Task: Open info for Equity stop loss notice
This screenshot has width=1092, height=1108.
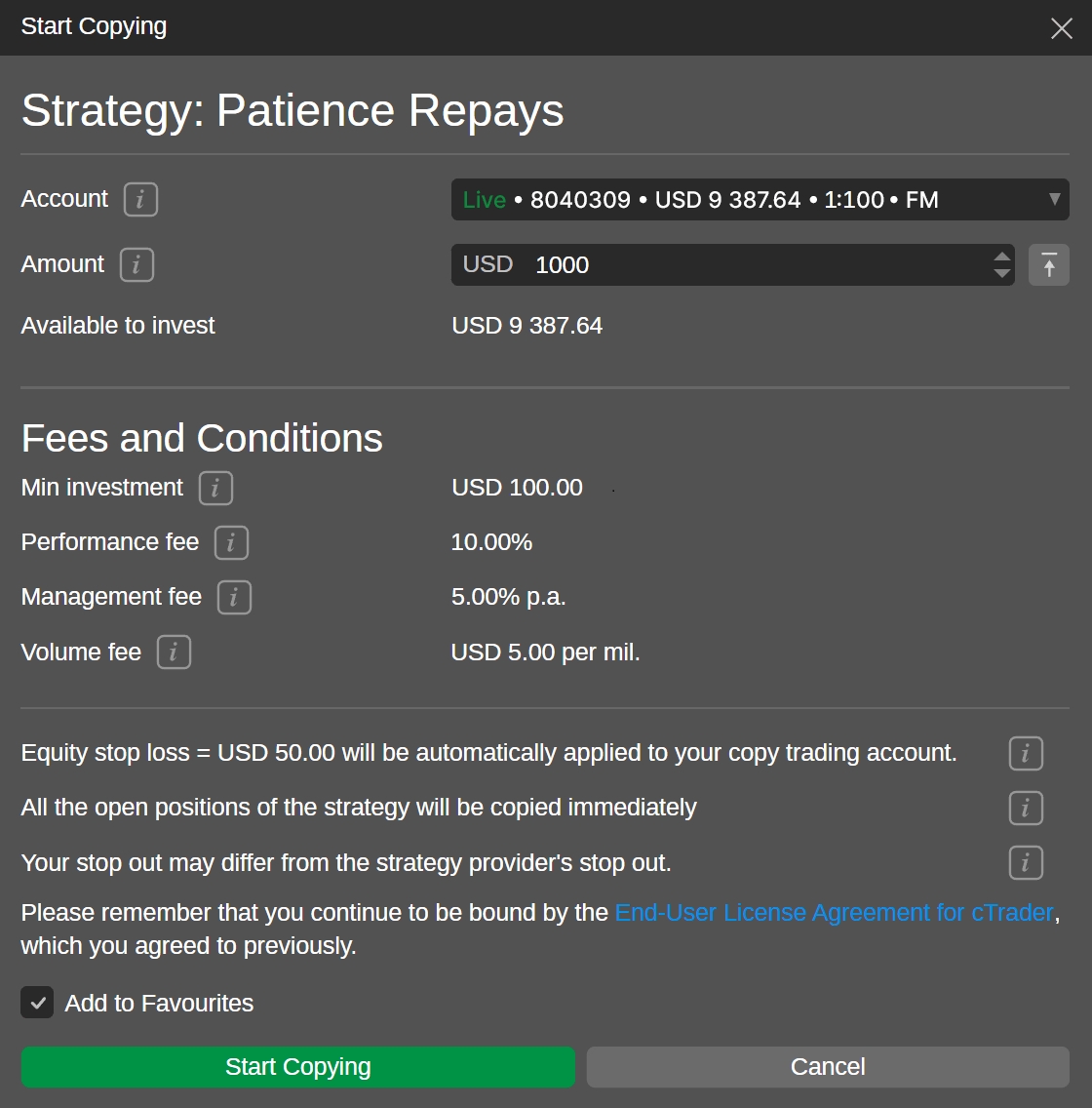Action: (x=1026, y=754)
